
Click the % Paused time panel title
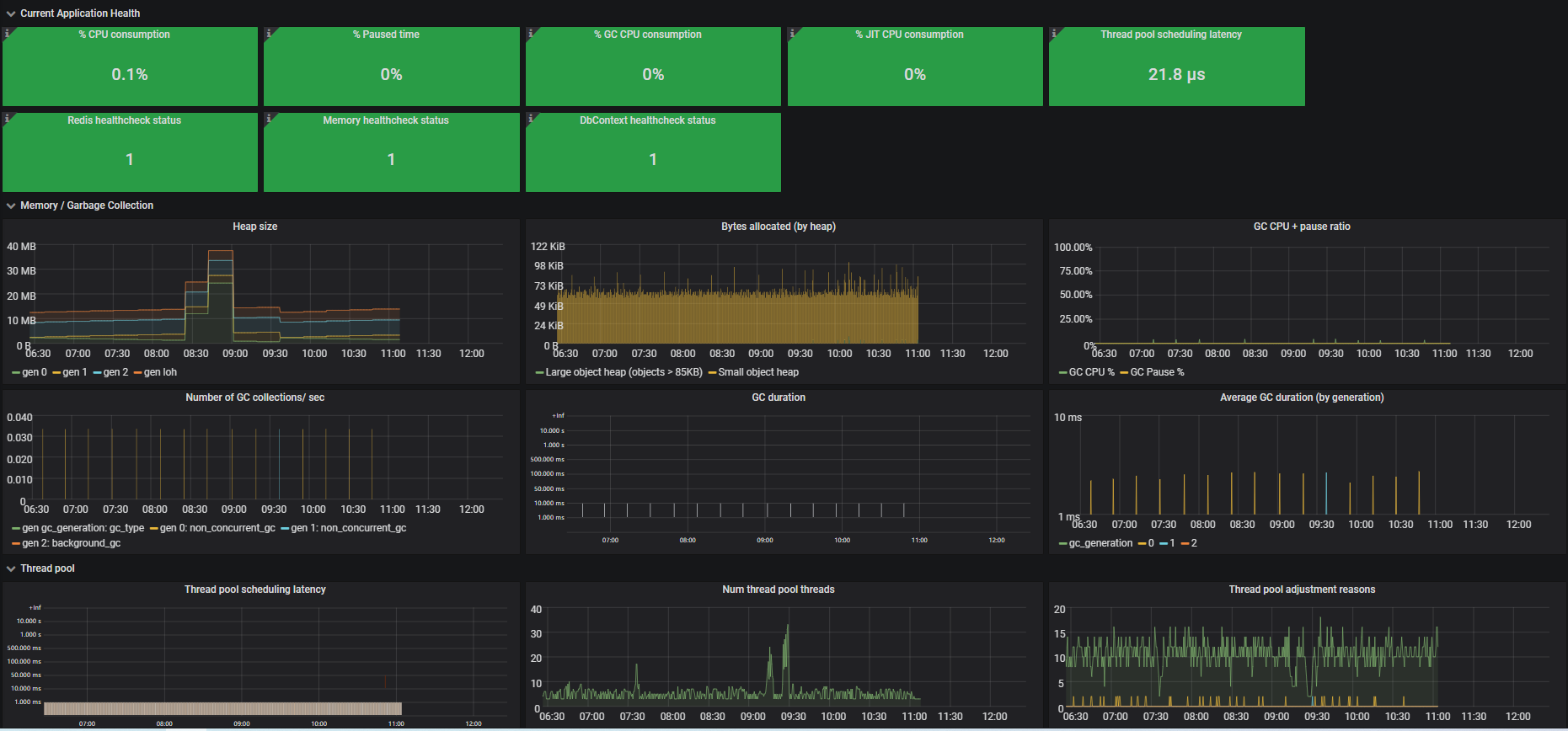[x=386, y=35]
